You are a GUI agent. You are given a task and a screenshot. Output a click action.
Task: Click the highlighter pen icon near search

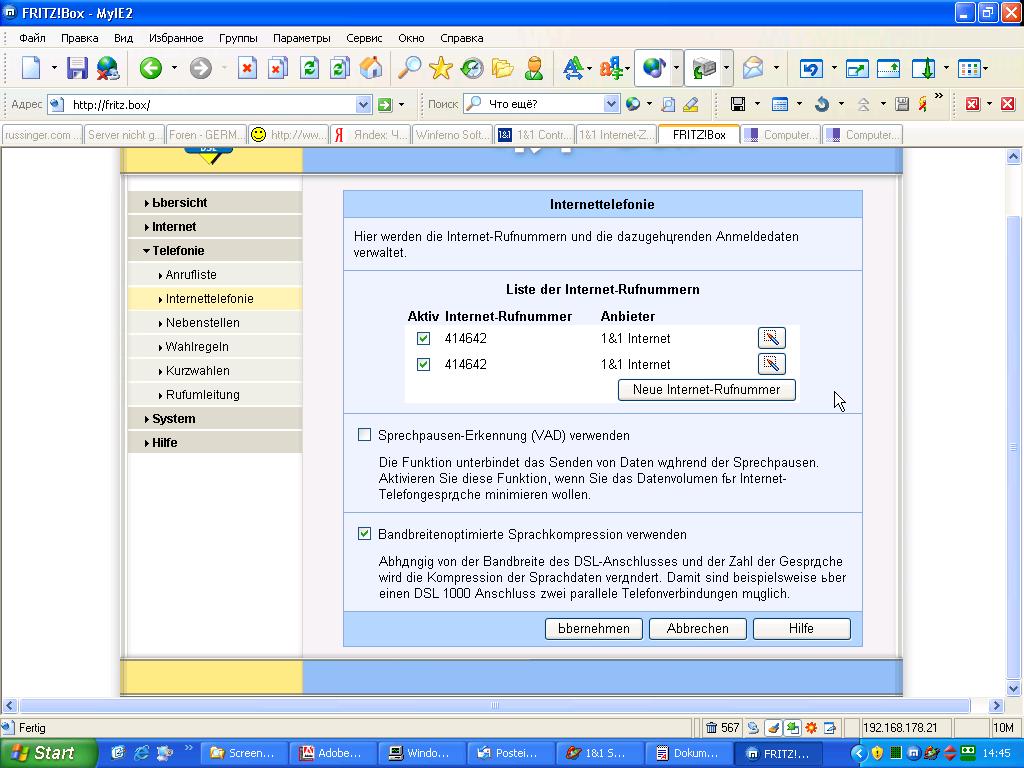pos(690,104)
